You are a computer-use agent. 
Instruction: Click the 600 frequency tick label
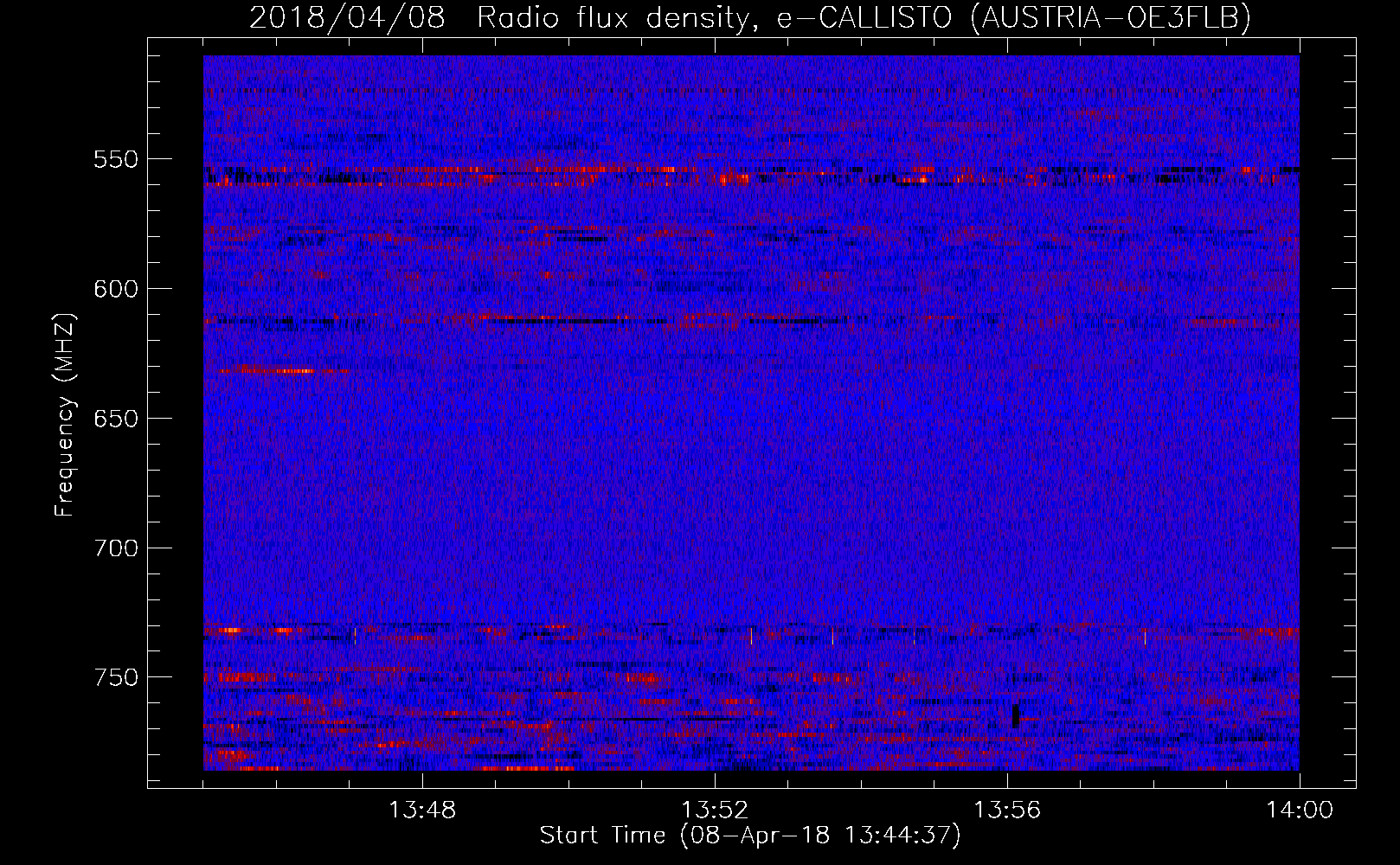click(116, 289)
